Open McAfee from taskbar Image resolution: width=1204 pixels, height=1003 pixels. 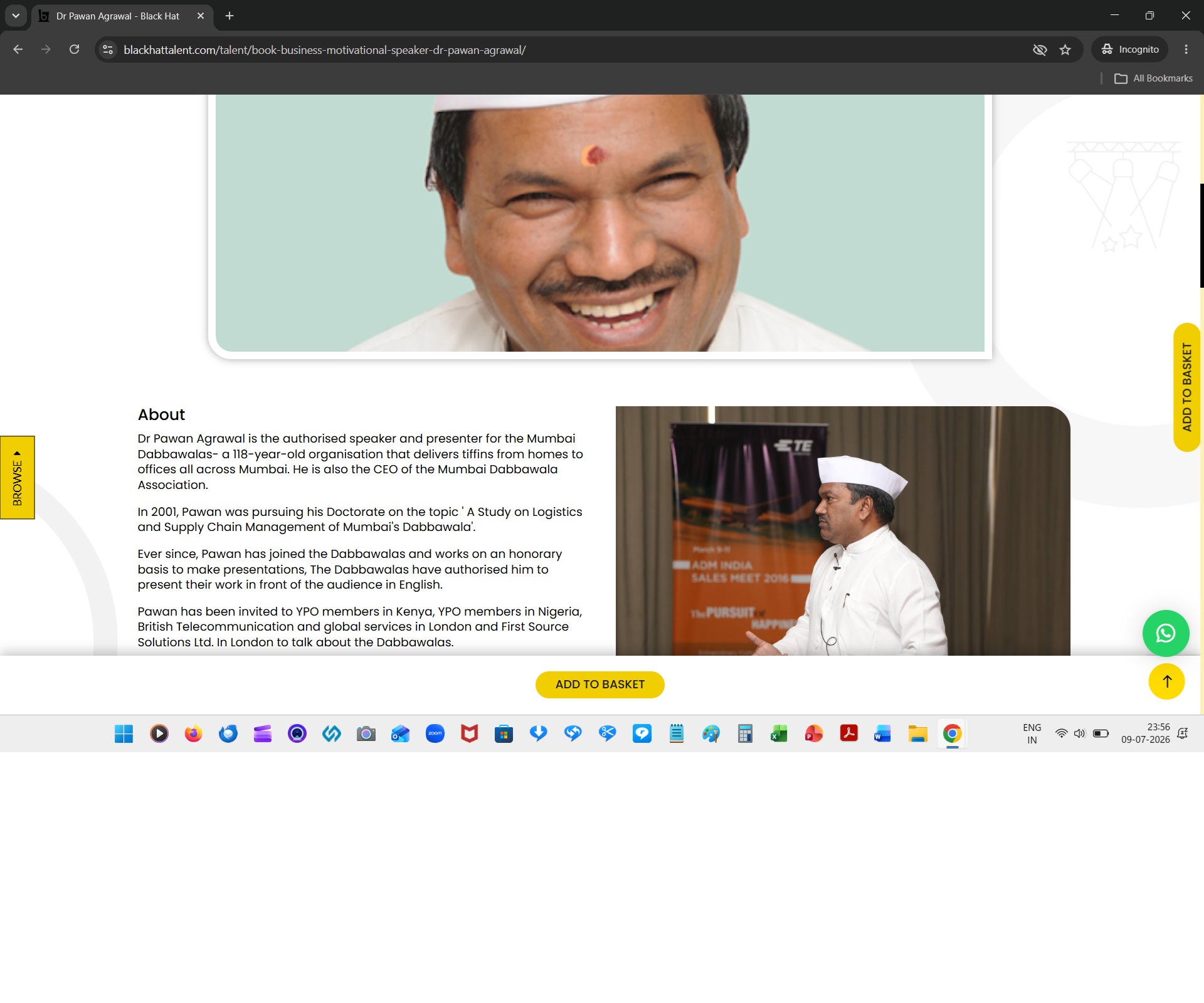[470, 733]
